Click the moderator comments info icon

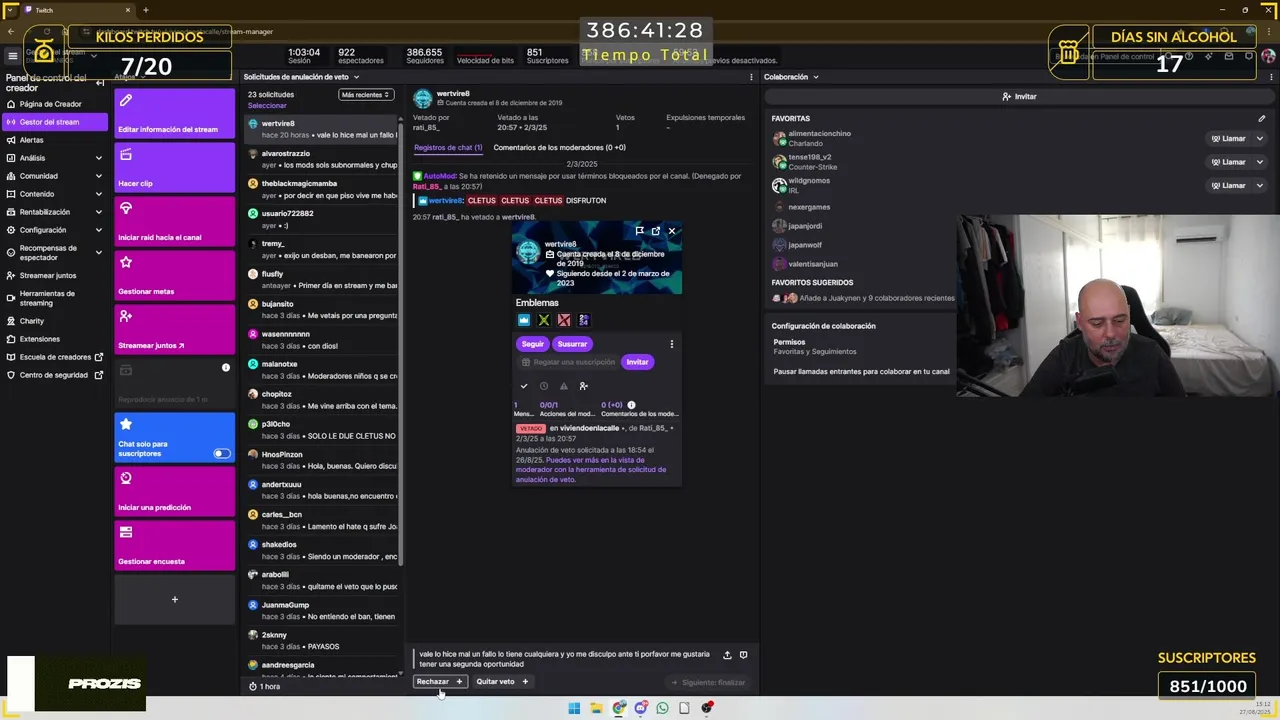point(631,405)
